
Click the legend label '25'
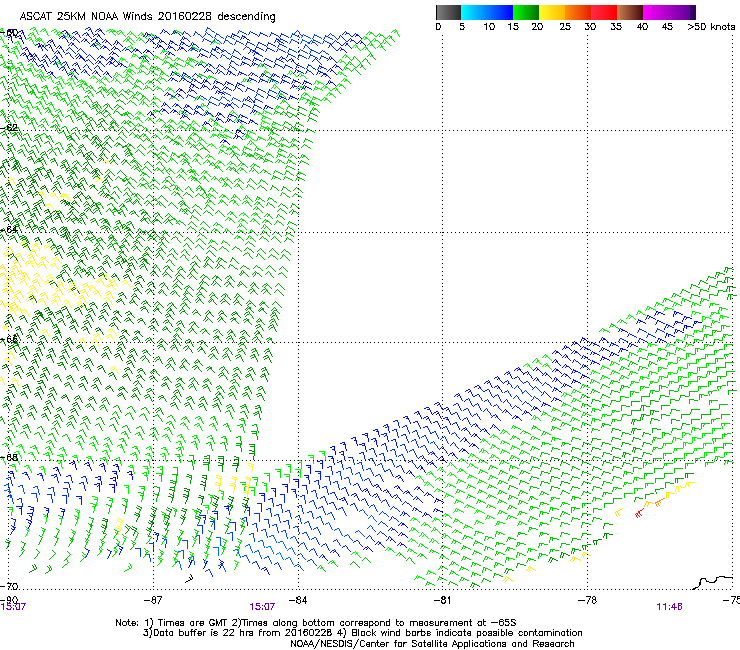(x=565, y=27)
